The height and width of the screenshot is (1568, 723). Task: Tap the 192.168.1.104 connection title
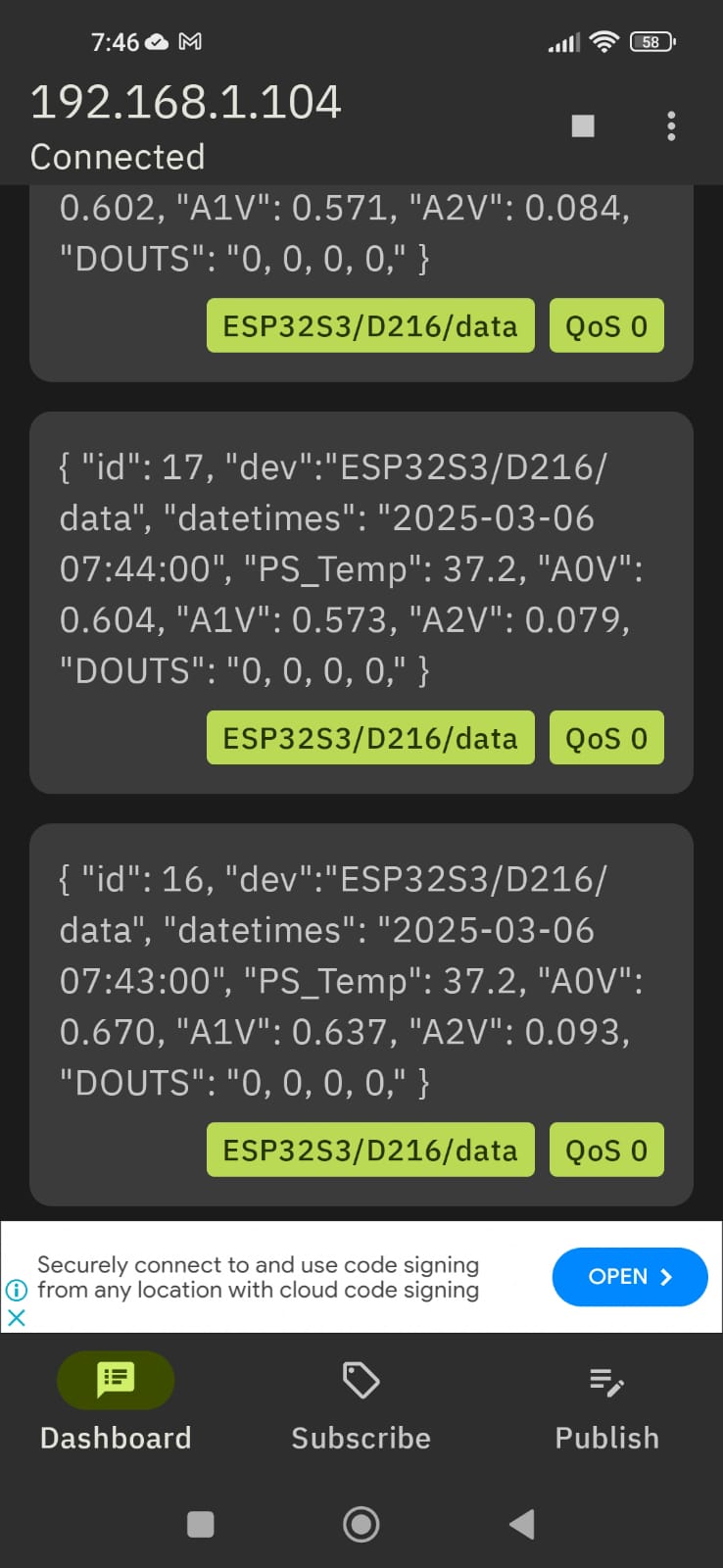coord(186,102)
